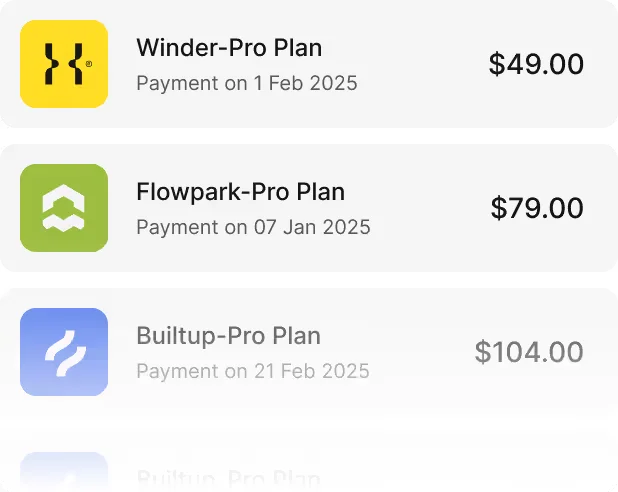Click the yellow Winder app icon
This screenshot has height=492, width=618.
(x=64, y=64)
